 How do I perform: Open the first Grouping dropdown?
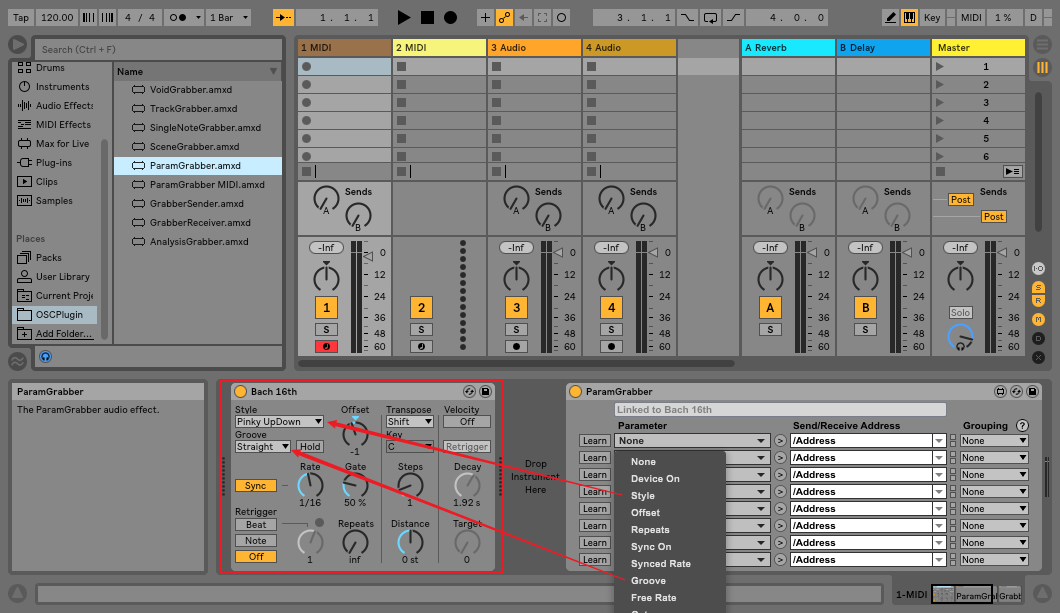pyautogui.click(x=994, y=441)
